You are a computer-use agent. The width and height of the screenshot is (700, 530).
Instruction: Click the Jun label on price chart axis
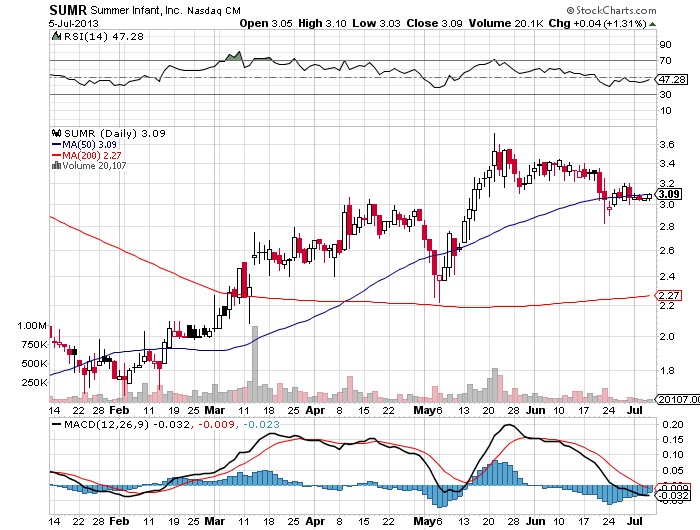point(535,410)
